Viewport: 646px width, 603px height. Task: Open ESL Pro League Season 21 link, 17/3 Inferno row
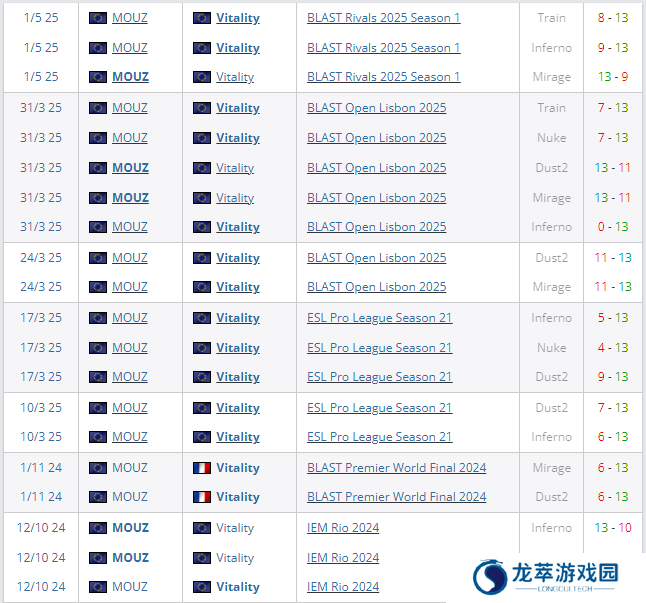click(x=379, y=318)
